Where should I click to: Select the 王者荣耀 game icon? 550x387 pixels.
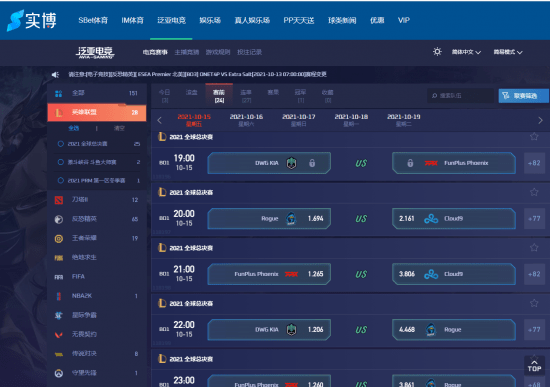[59, 239]
